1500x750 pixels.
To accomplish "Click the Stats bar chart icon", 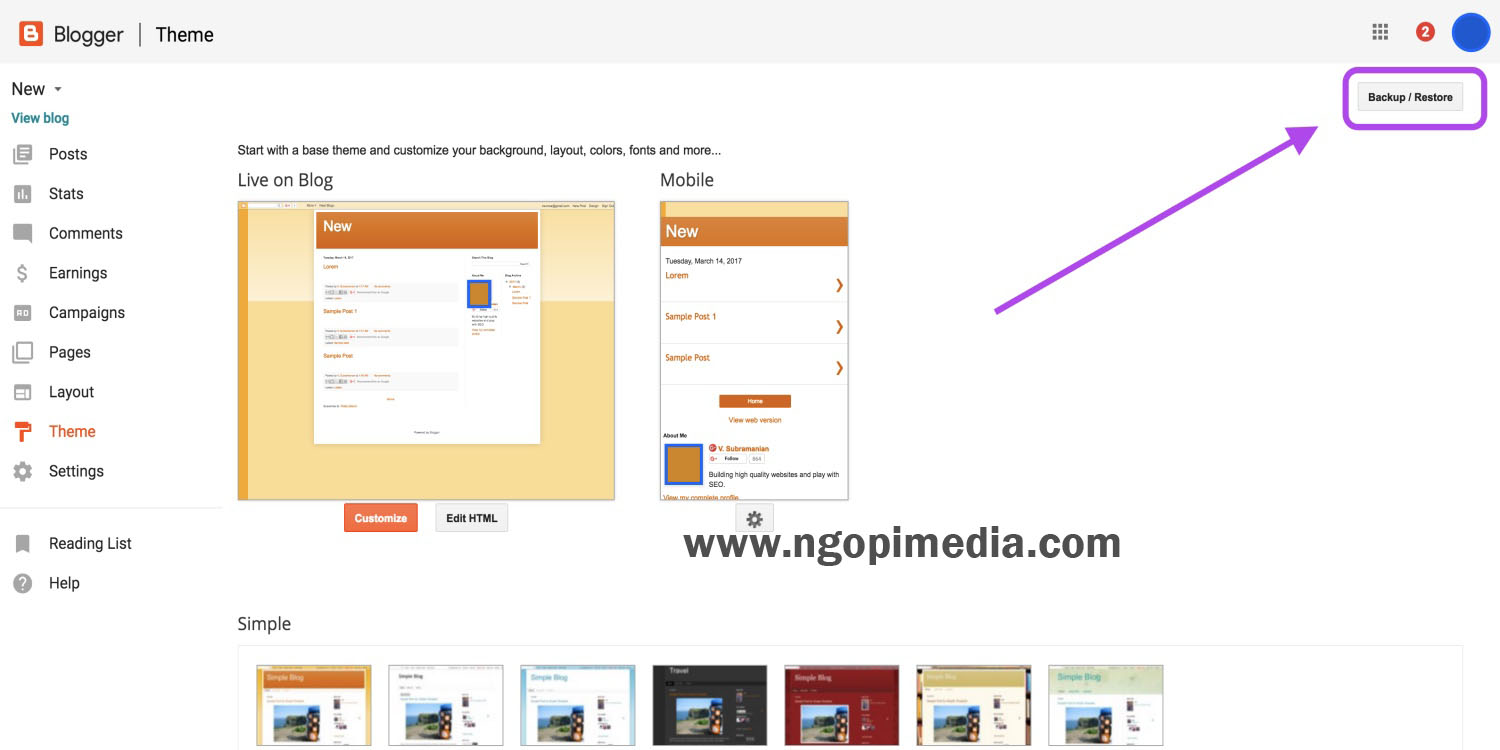I will [22, 194].
